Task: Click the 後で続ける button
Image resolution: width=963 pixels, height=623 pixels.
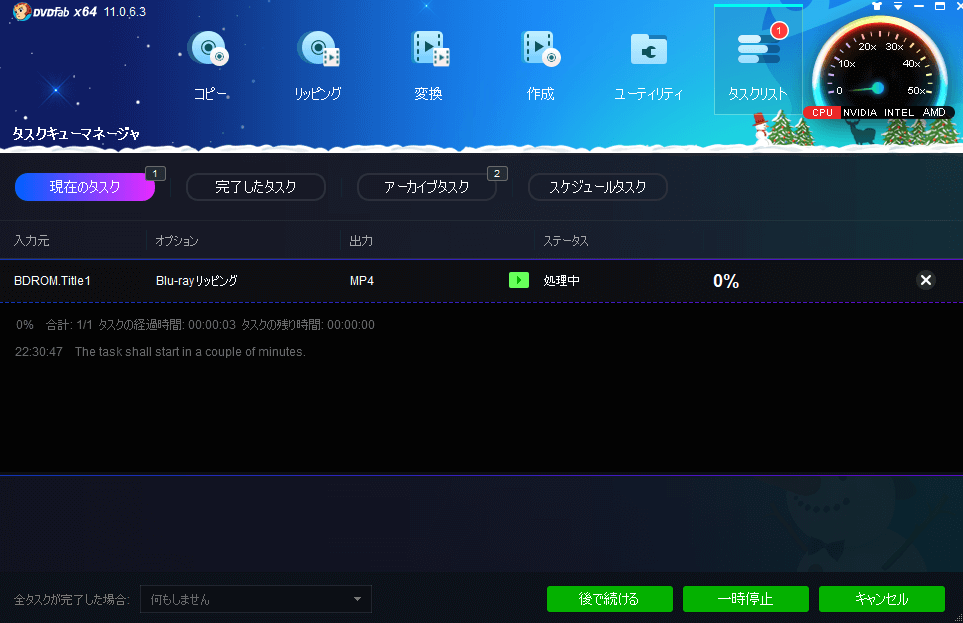Action: (610, 599)
